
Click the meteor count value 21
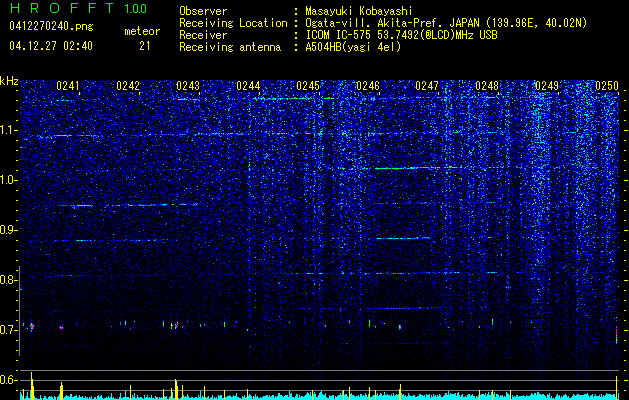[144, 46]
